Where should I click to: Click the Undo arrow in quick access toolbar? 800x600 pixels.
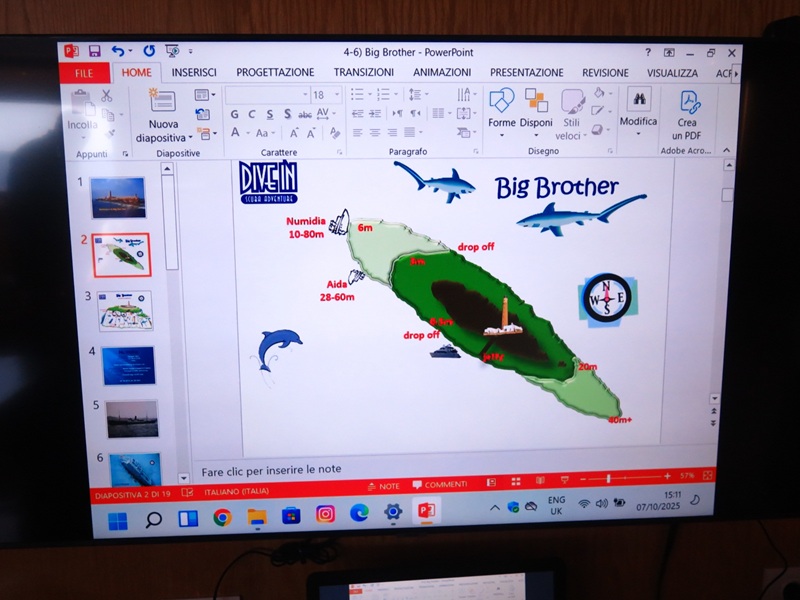117,51
